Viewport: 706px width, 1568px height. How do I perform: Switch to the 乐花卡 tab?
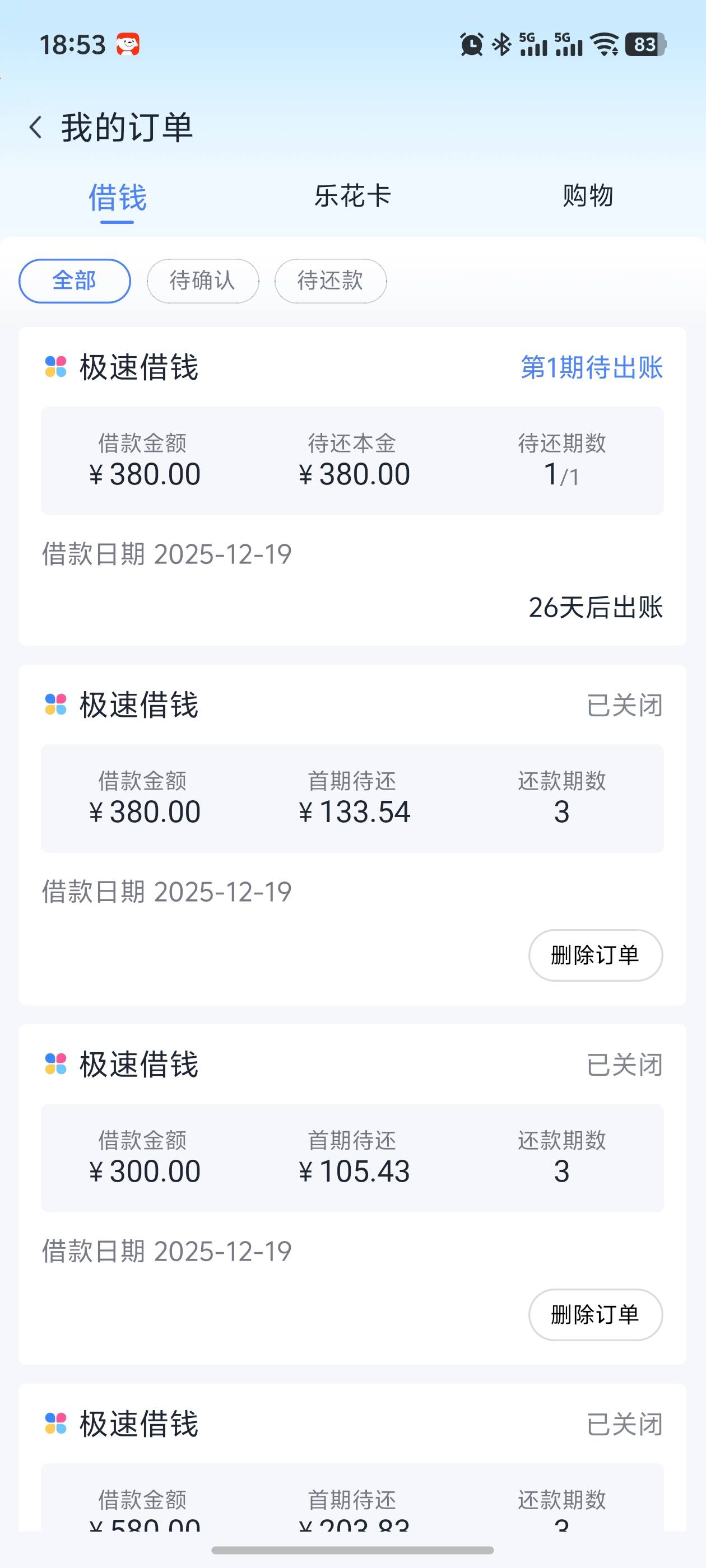352,196
